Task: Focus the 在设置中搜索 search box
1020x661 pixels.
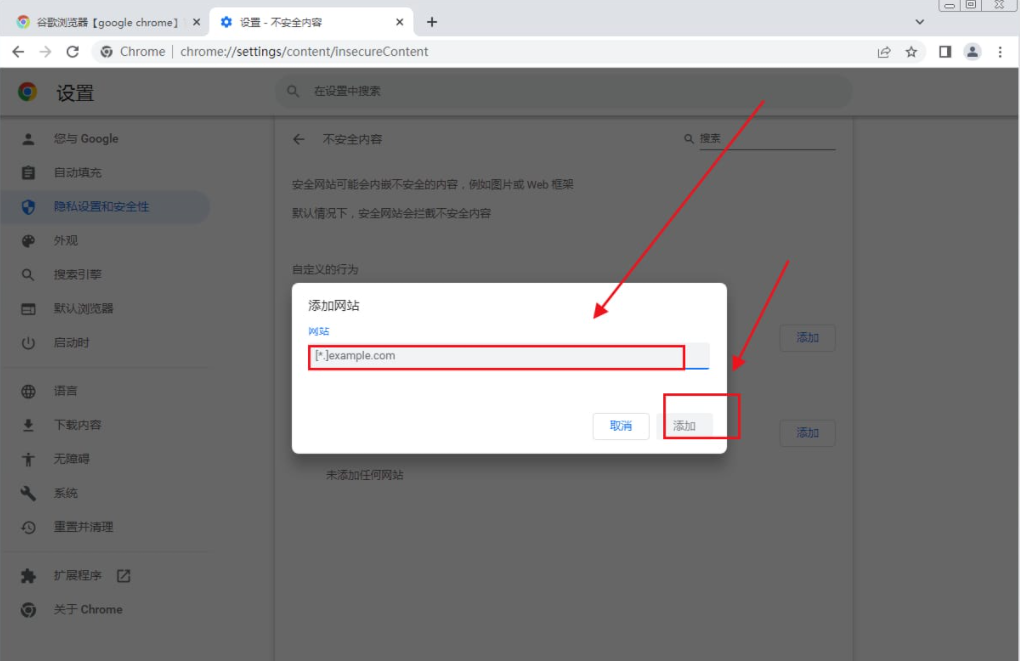Action: [x=564, y=91]
